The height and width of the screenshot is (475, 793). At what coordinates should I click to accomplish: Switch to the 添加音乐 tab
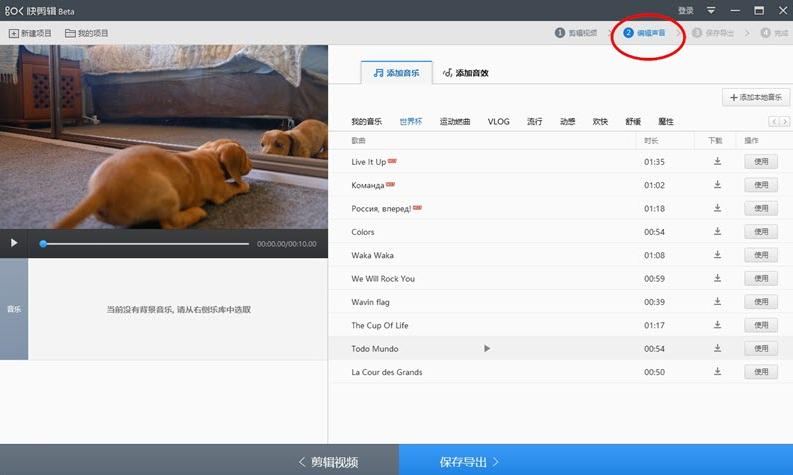coord(396,73)
